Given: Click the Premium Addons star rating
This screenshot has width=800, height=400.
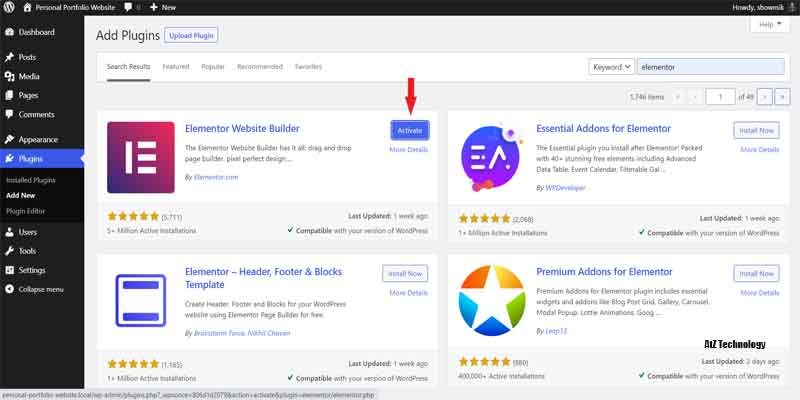Looking at the screenshot, I should (x=485, y=362).
